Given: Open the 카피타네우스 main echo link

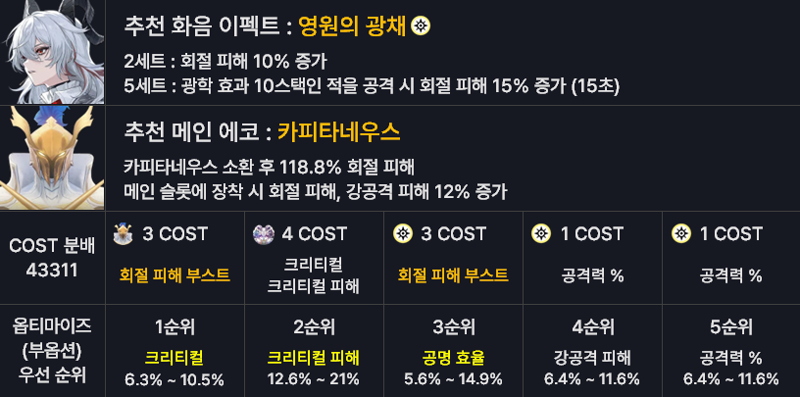Looking at the screenshot, I should [339, 133].
